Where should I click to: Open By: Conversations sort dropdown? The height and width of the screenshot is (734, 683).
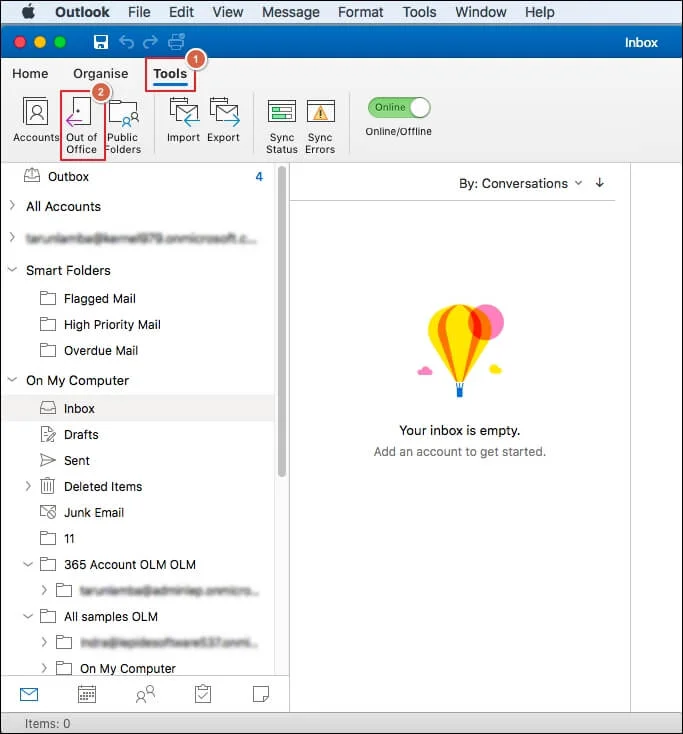520,184
